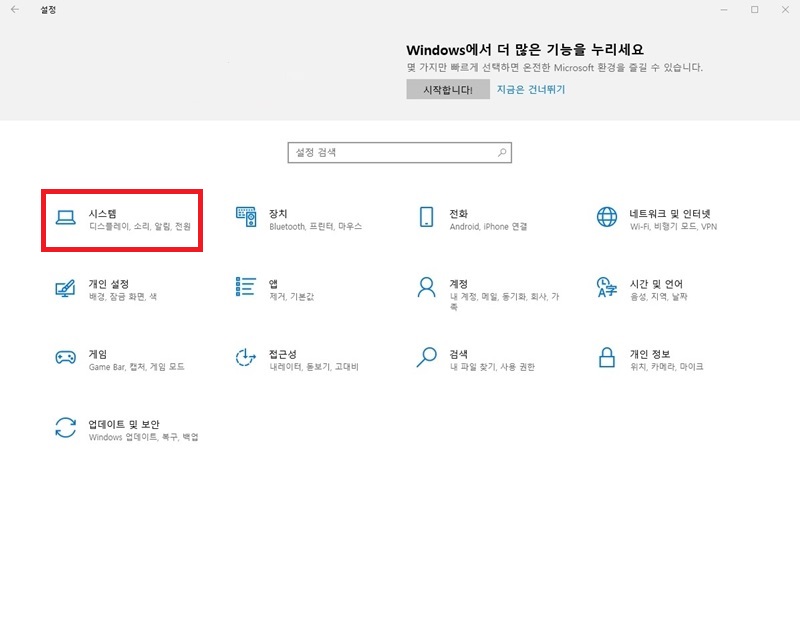The width and height of the screenshot is (800, 620).
Task: Click the 전화 category title
Action: pyautogui.click(x=458, y=213)
